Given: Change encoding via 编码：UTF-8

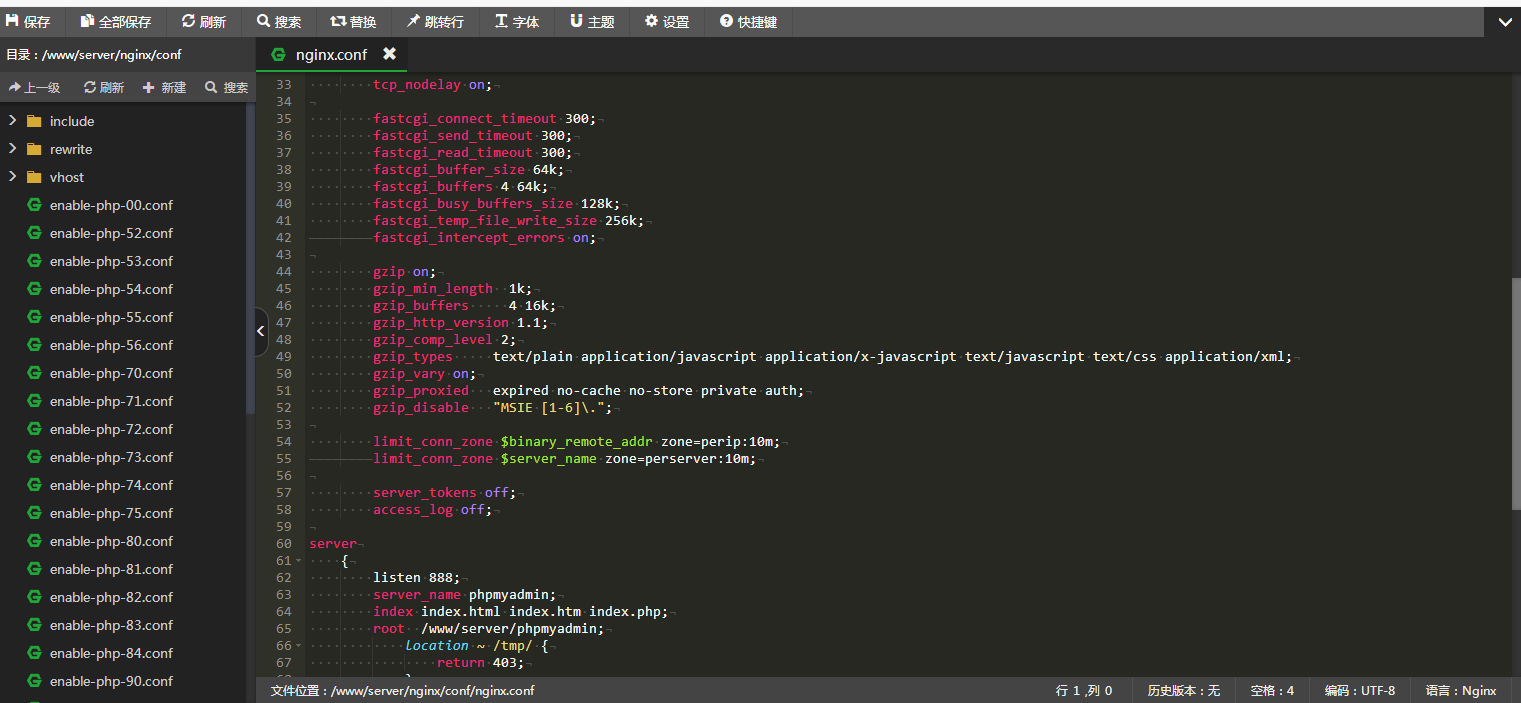Looking at the screenshot, I should (x=1360, y=690).
